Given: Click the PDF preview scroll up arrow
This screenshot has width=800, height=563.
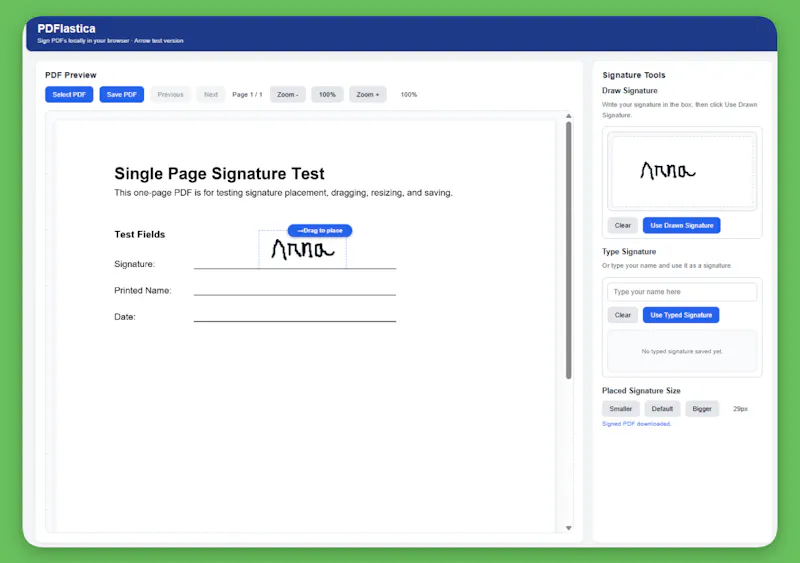Looking at the screenshot, I should point(568,116).
